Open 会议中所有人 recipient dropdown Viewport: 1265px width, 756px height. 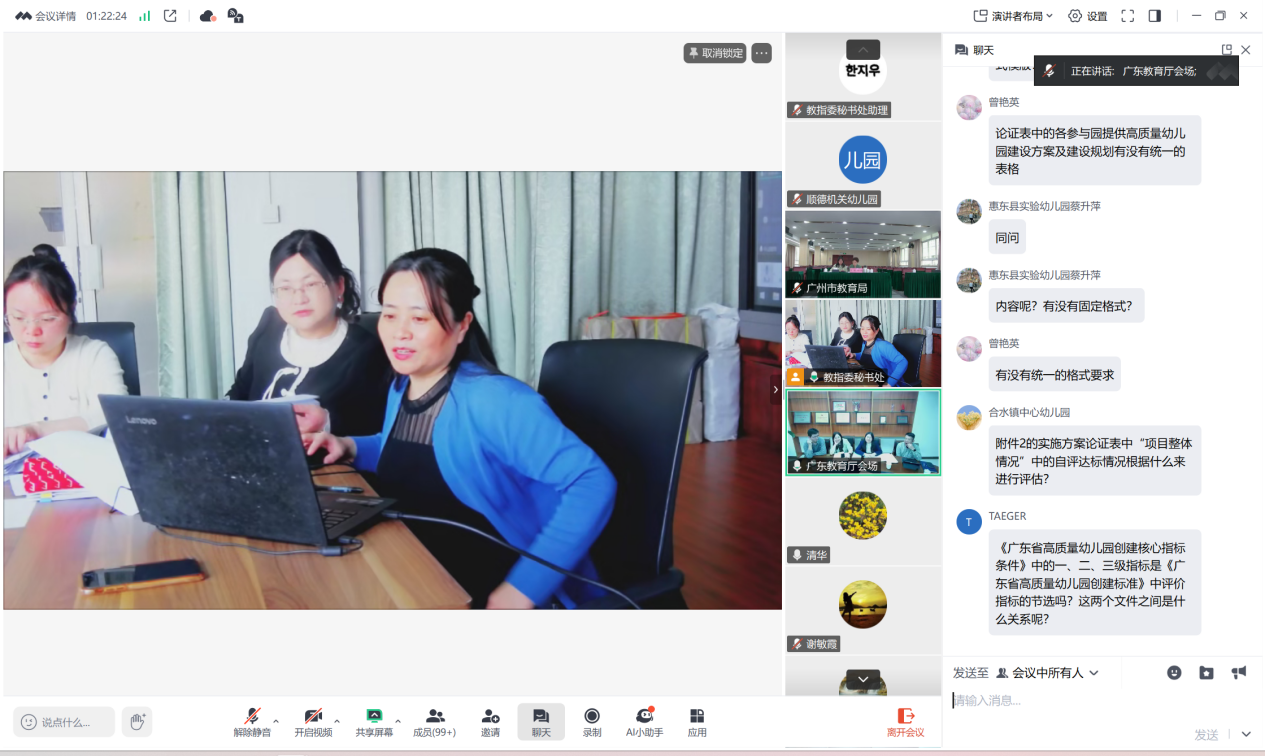(1048, 673)
